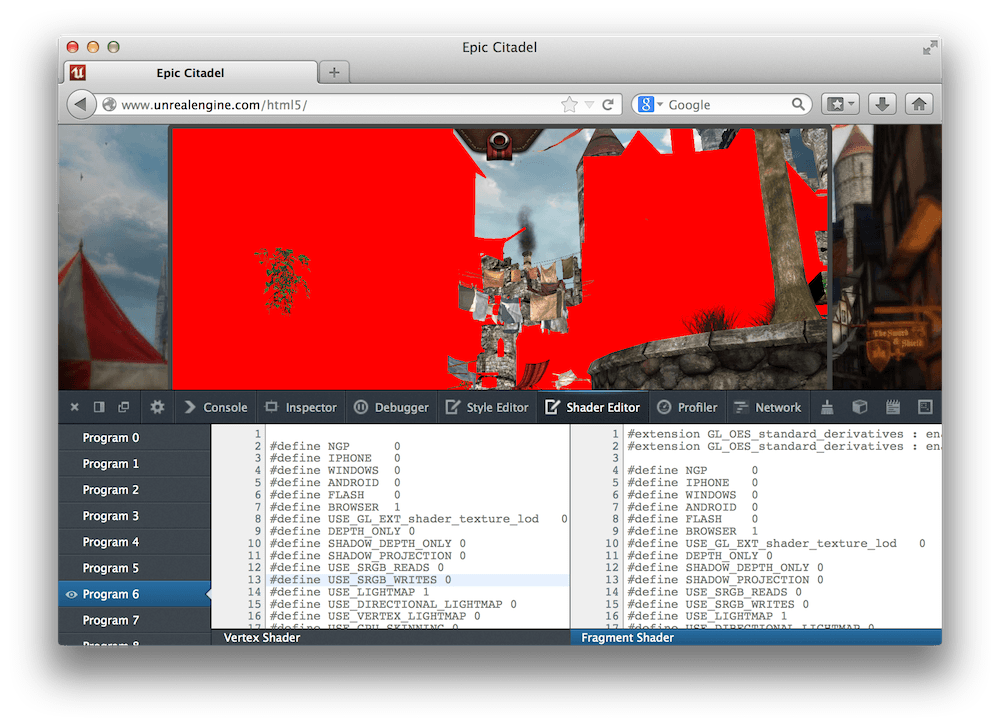Viewport: 1000px width, 726px height.
Task: Open the site identity globe dropdown
Action: point(109,103)
